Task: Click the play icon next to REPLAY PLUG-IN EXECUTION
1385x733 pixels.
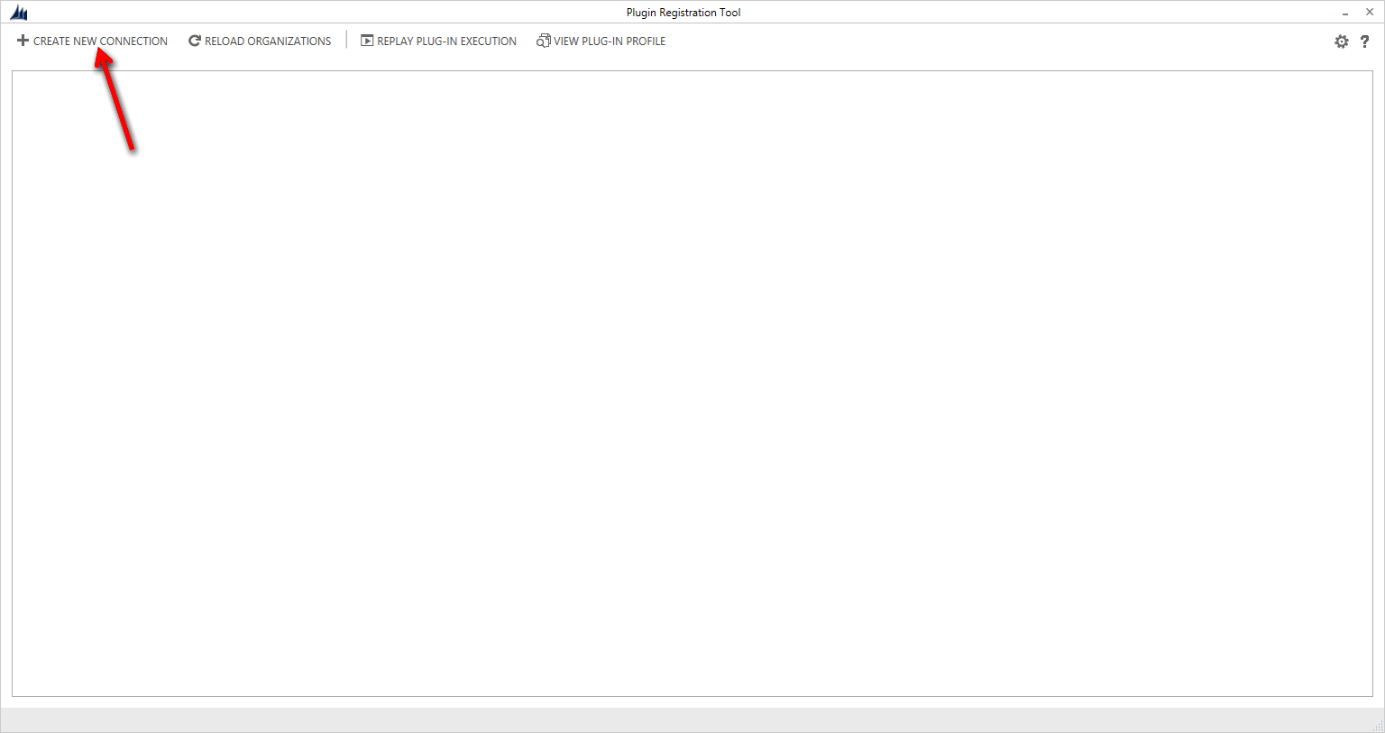Action: click(366, 40)
